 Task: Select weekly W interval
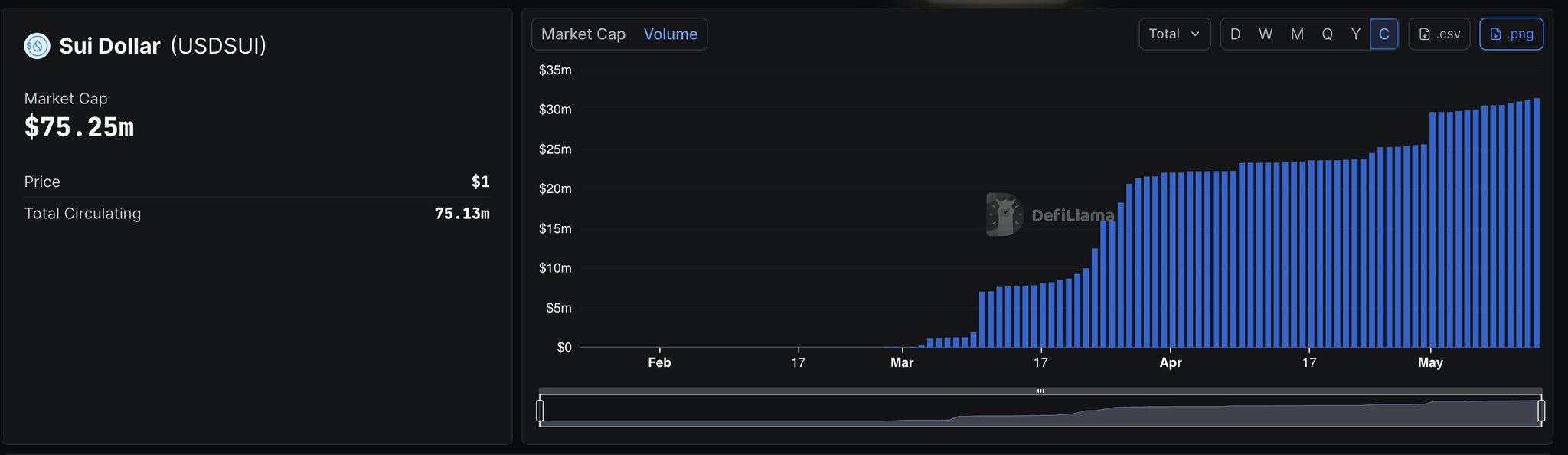1266,34
